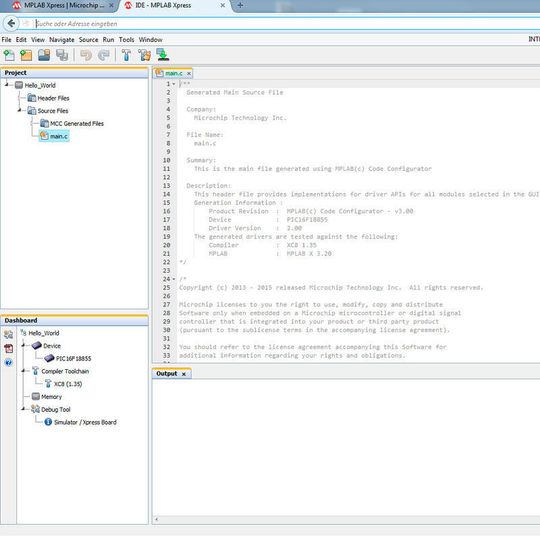Image resolution: width=540 pixels, height=540 pixels.
Task: Click the New File toolbar icon
Action: point(9,55)
